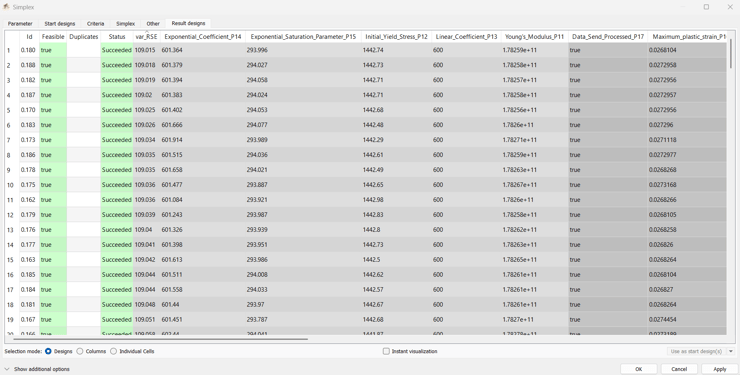
Task: Click the Cancel button
Action: (679, 369)
